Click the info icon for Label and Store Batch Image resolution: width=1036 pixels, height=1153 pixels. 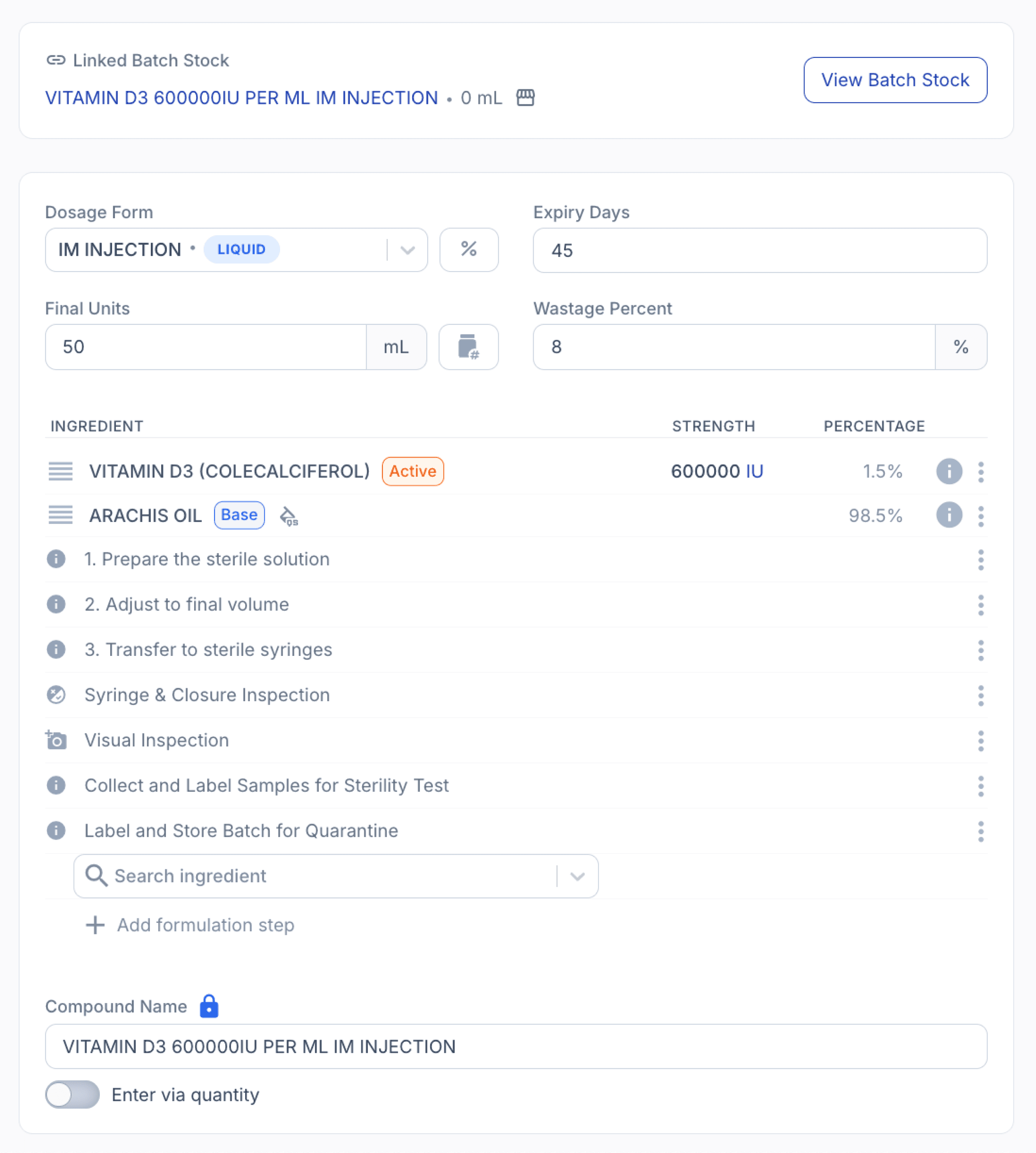click(x=56, y=830)
